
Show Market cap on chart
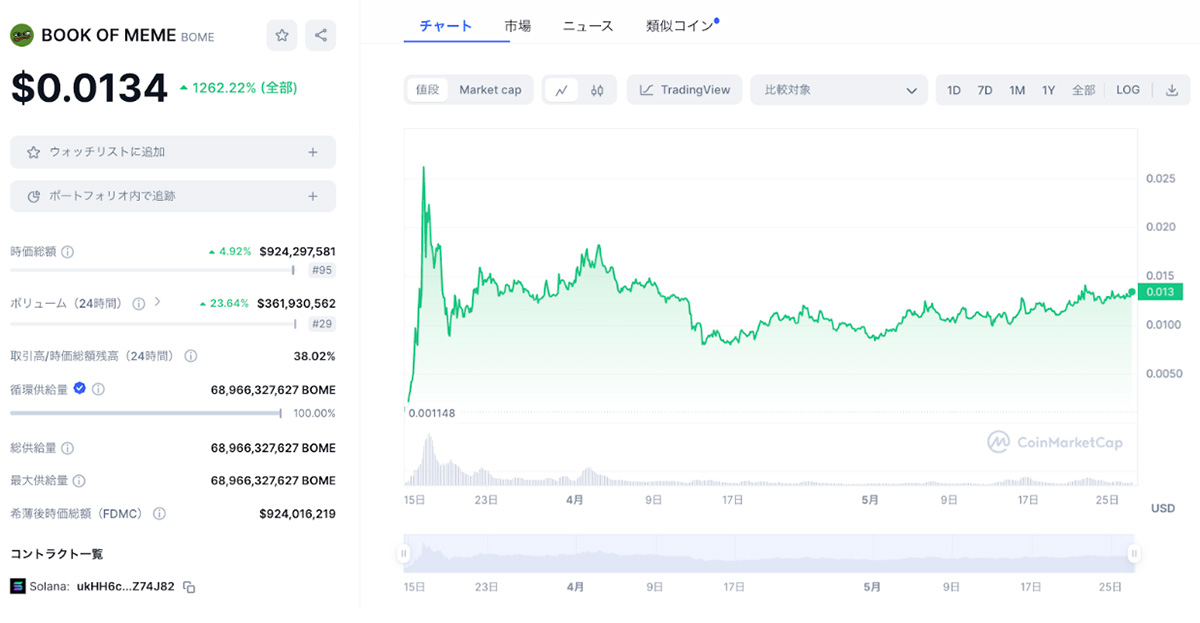[490, 90]
